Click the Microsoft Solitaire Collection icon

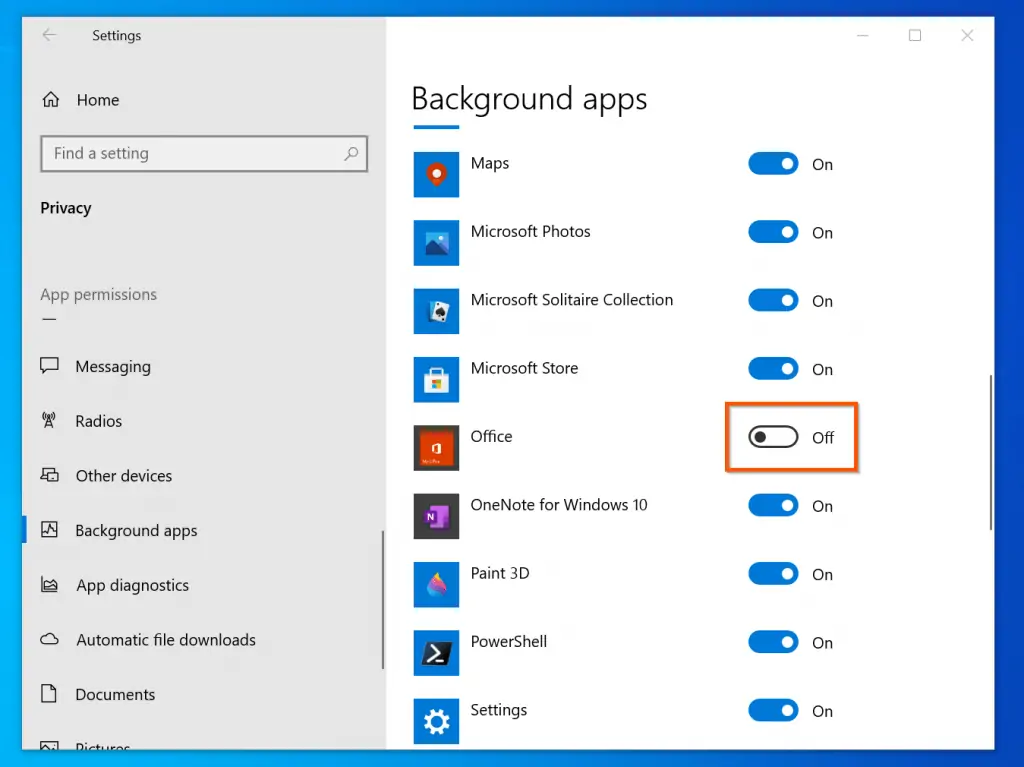point(436,311)
